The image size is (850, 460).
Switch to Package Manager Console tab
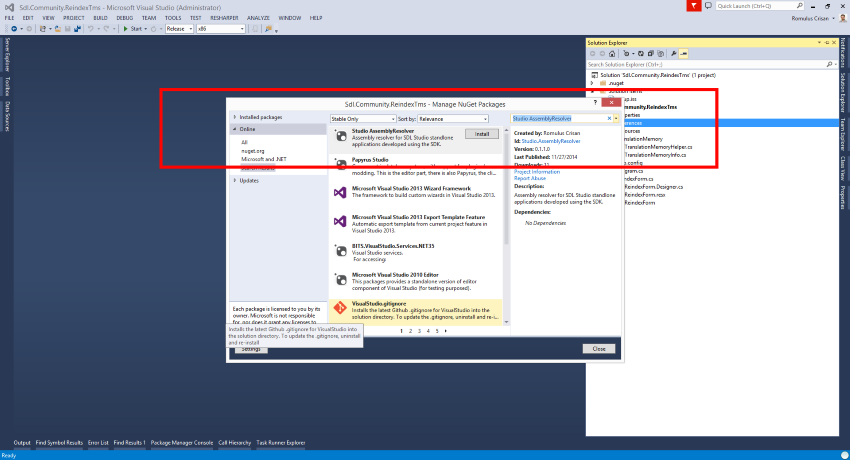pyautogui.click(x=182, y=442)
